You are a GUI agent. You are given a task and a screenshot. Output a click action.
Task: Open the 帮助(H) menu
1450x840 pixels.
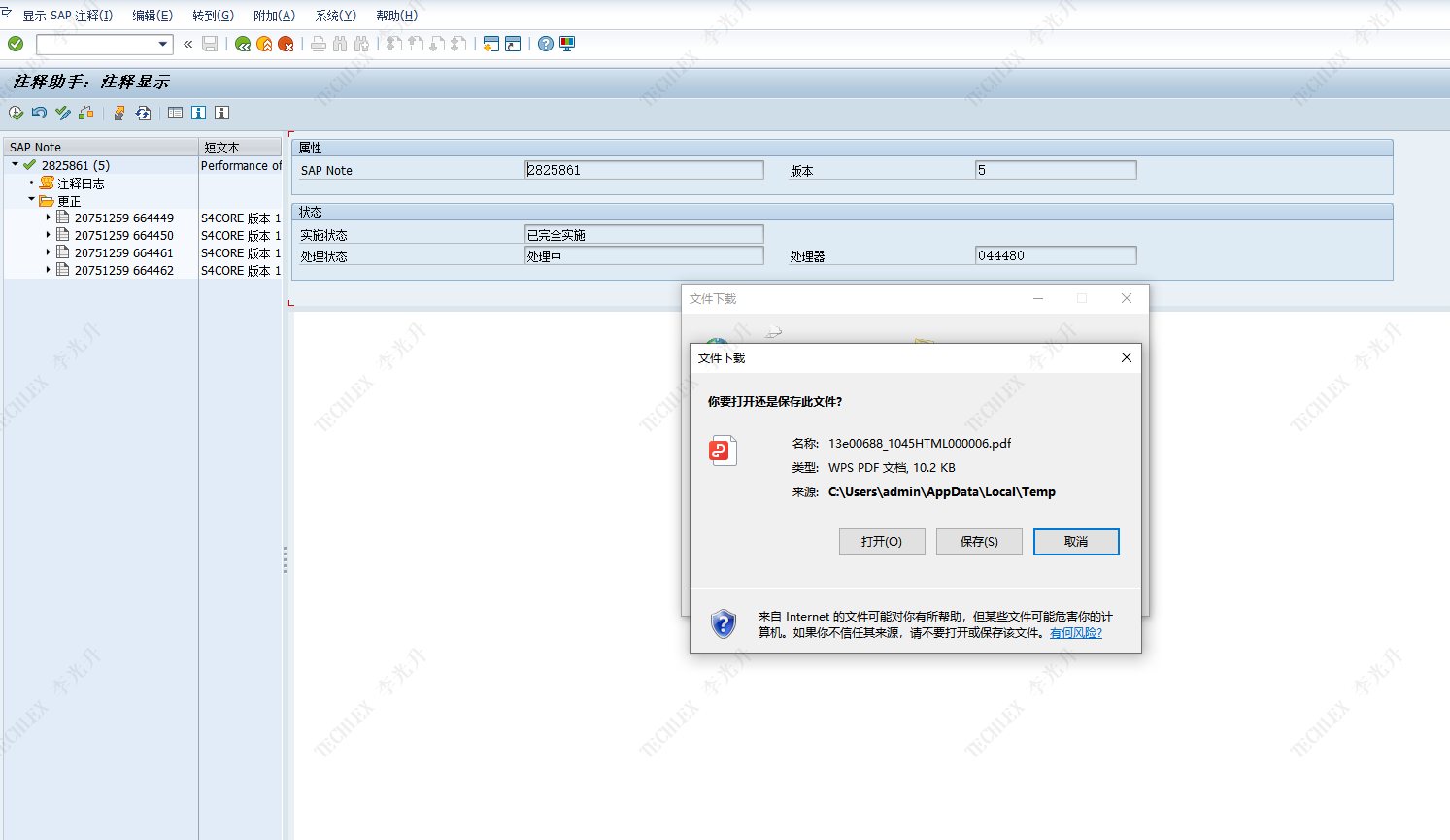pos(396,16)
